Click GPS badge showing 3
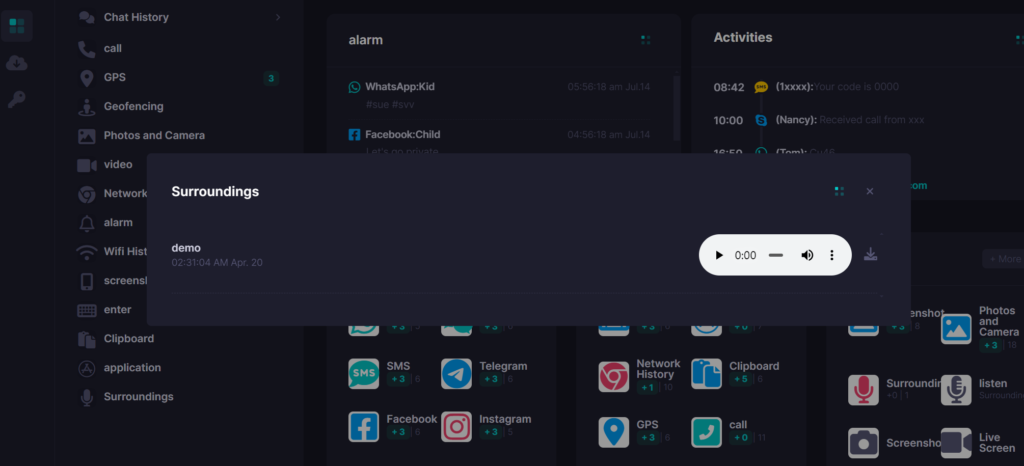Screen dimensions: 1024x466 click(x=271, y=79)
